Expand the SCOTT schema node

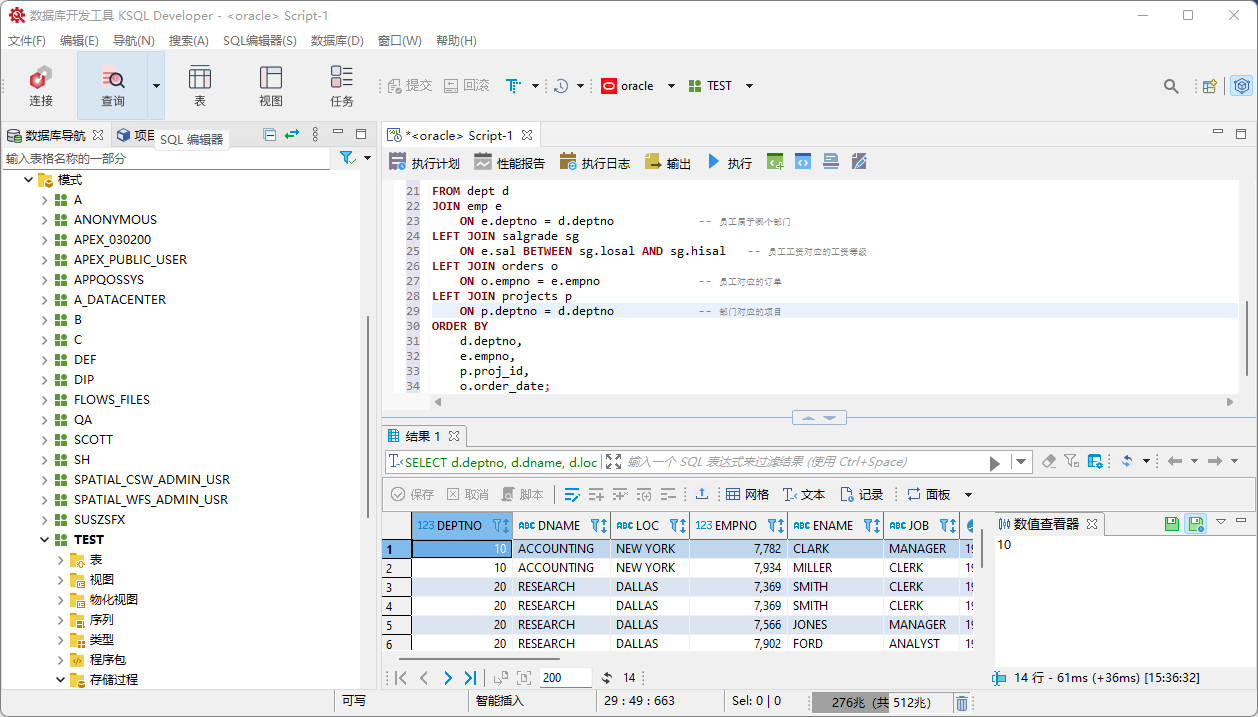click(x=44, y=440)
